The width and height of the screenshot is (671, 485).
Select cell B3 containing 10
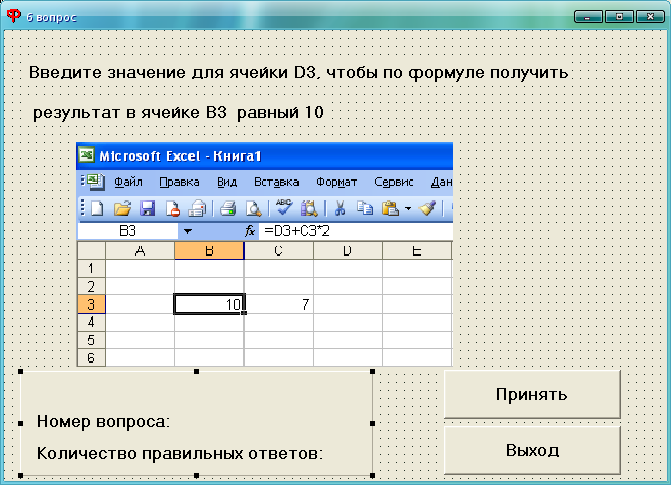click(x=209, y=304)
